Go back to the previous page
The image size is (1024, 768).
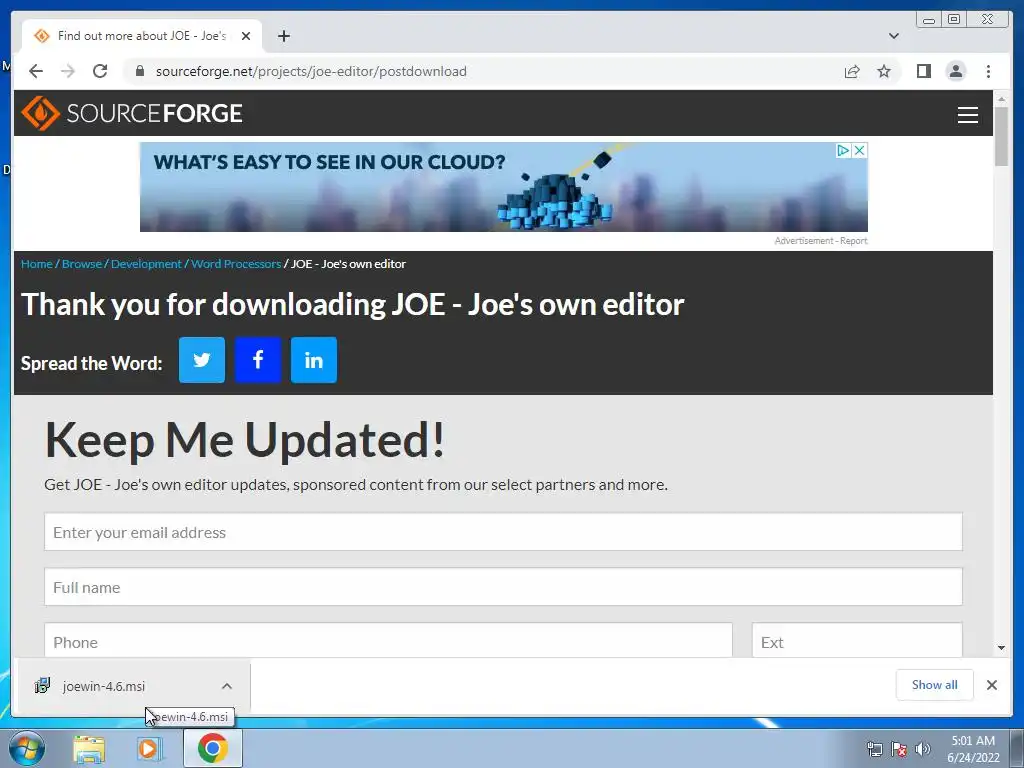pyautogui.click(x=36, y=71)
